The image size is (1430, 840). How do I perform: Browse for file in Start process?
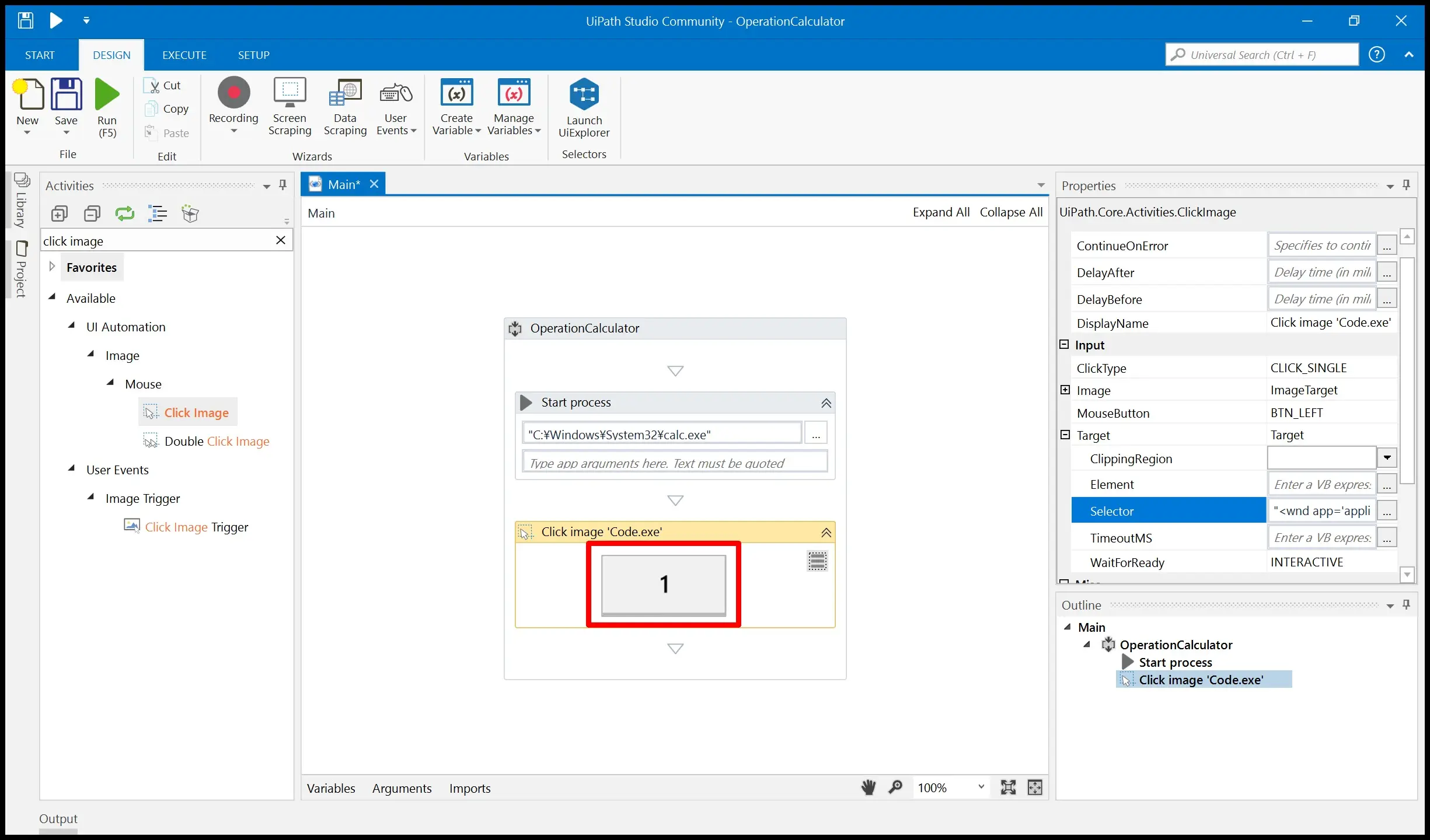click(816, 434)
